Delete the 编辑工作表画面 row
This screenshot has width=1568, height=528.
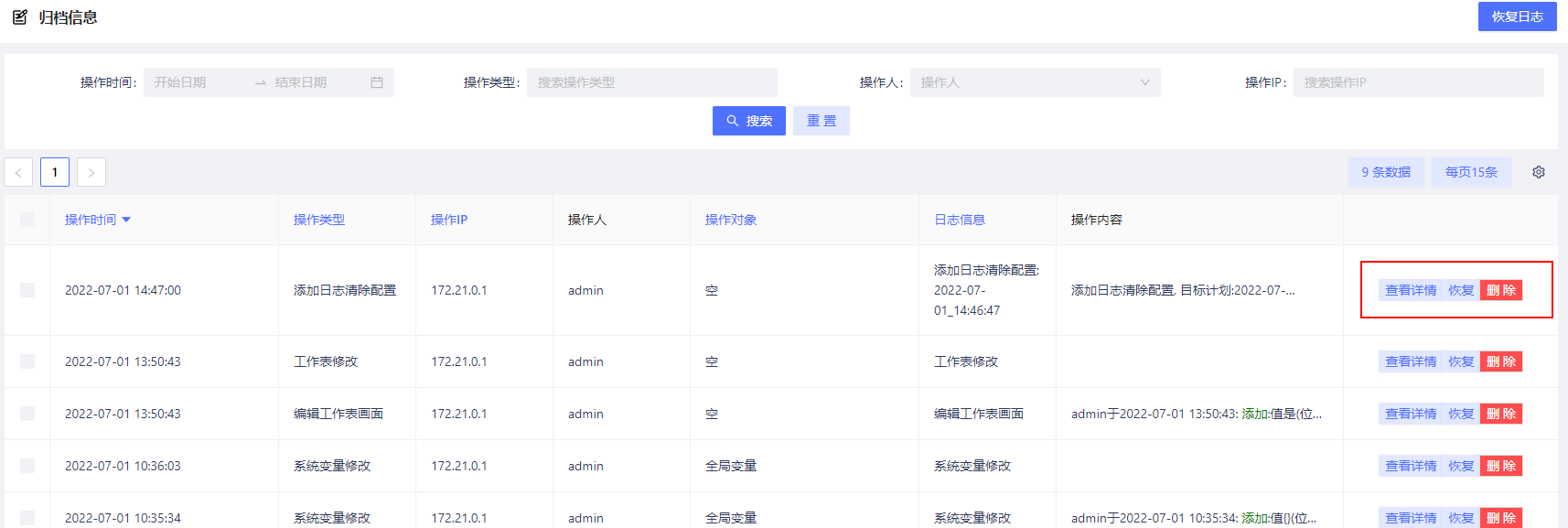[x=1501, y=414]
